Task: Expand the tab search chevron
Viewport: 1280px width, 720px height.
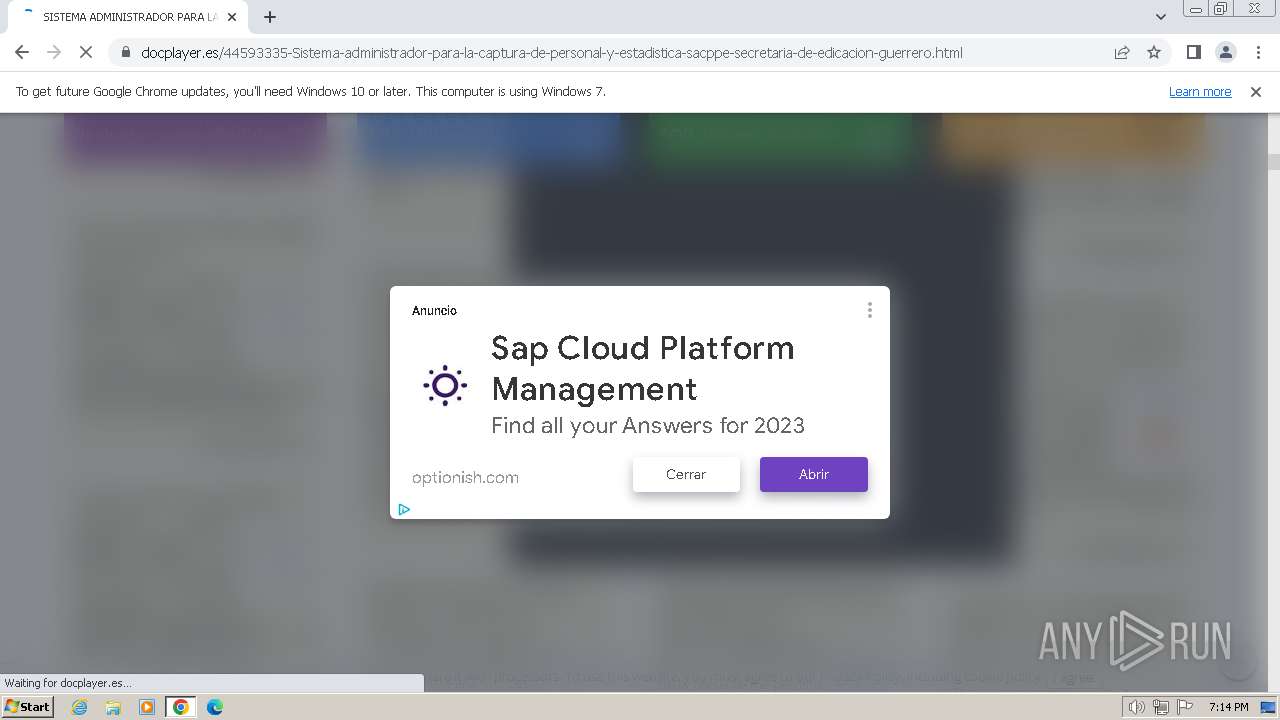Action: pyautogui.click(x=1161, y=17)
